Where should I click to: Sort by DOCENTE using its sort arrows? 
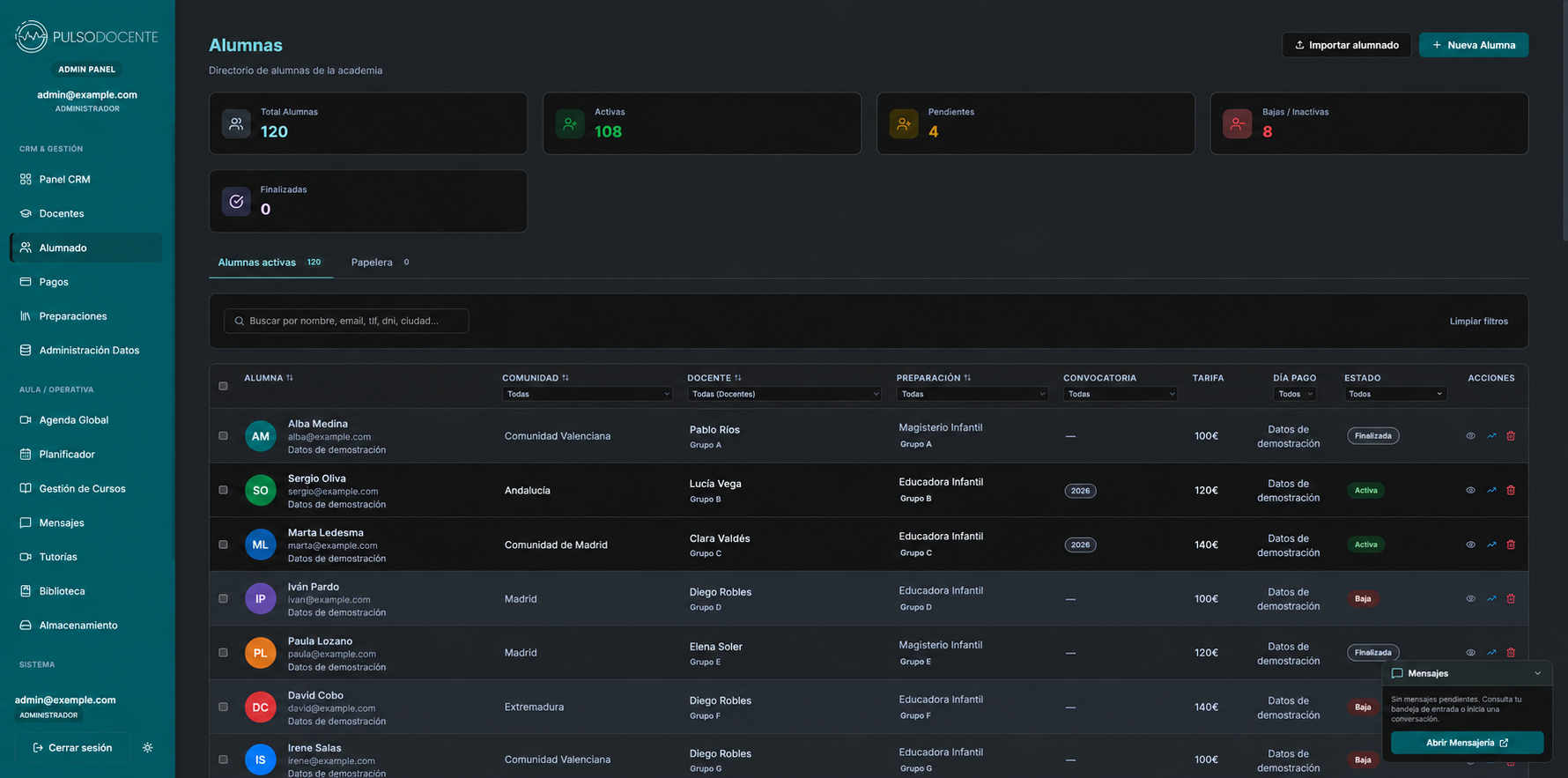[738, 378]
